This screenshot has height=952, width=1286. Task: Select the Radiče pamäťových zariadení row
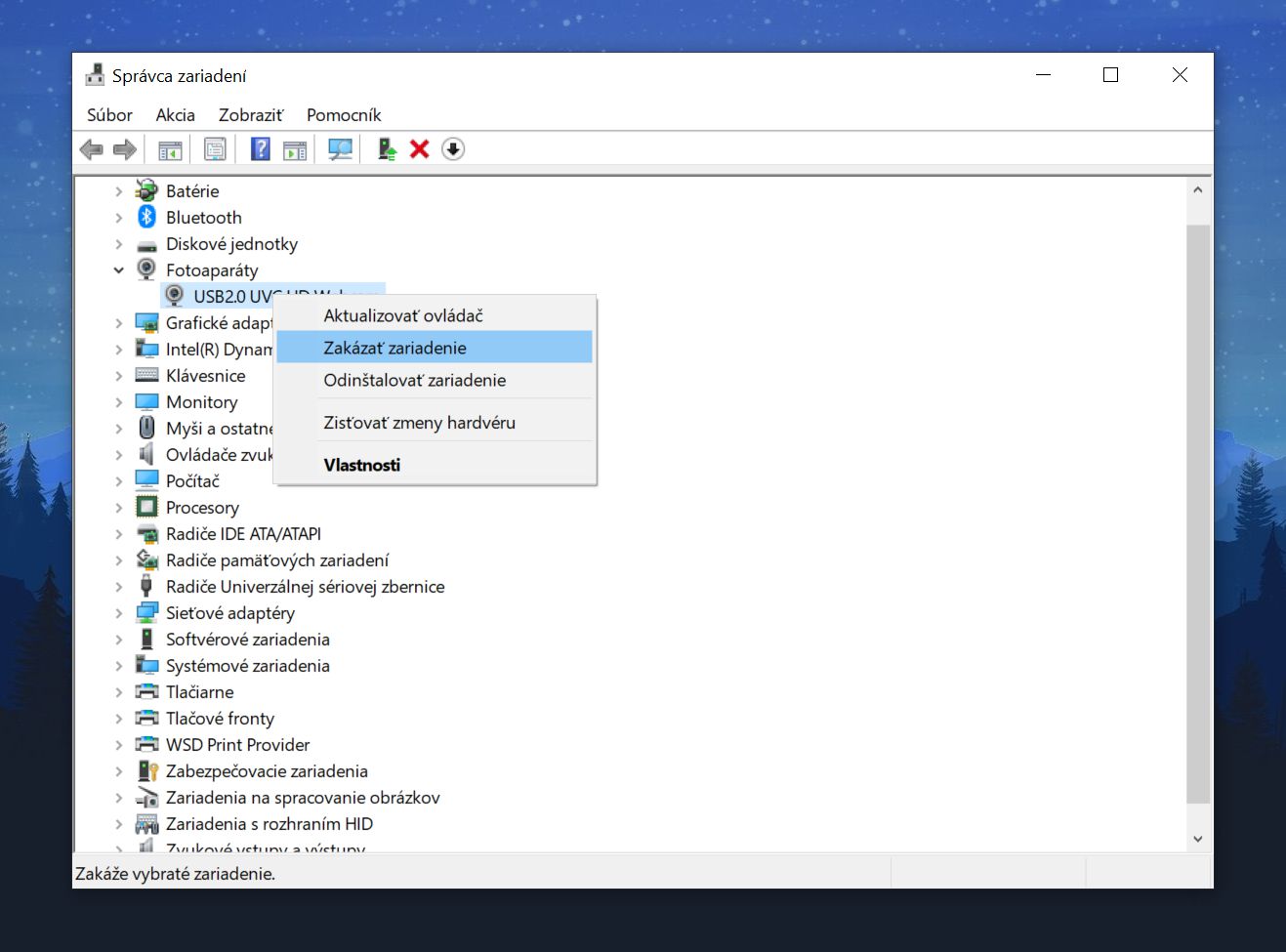pos(277,560)
